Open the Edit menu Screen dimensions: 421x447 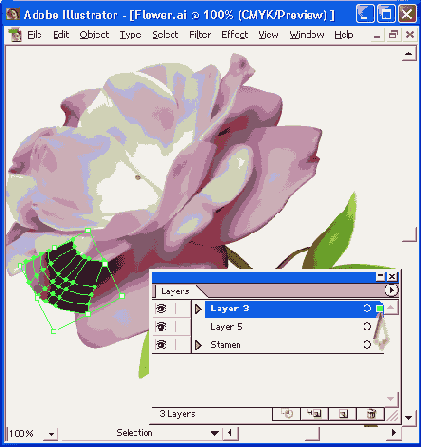coord(61,35)
